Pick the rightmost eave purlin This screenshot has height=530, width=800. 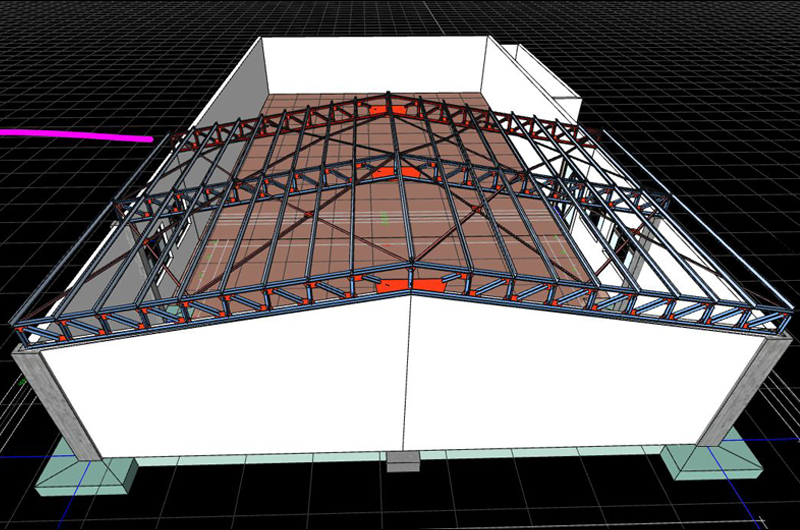pyautogui.click(x=697, y=218)
